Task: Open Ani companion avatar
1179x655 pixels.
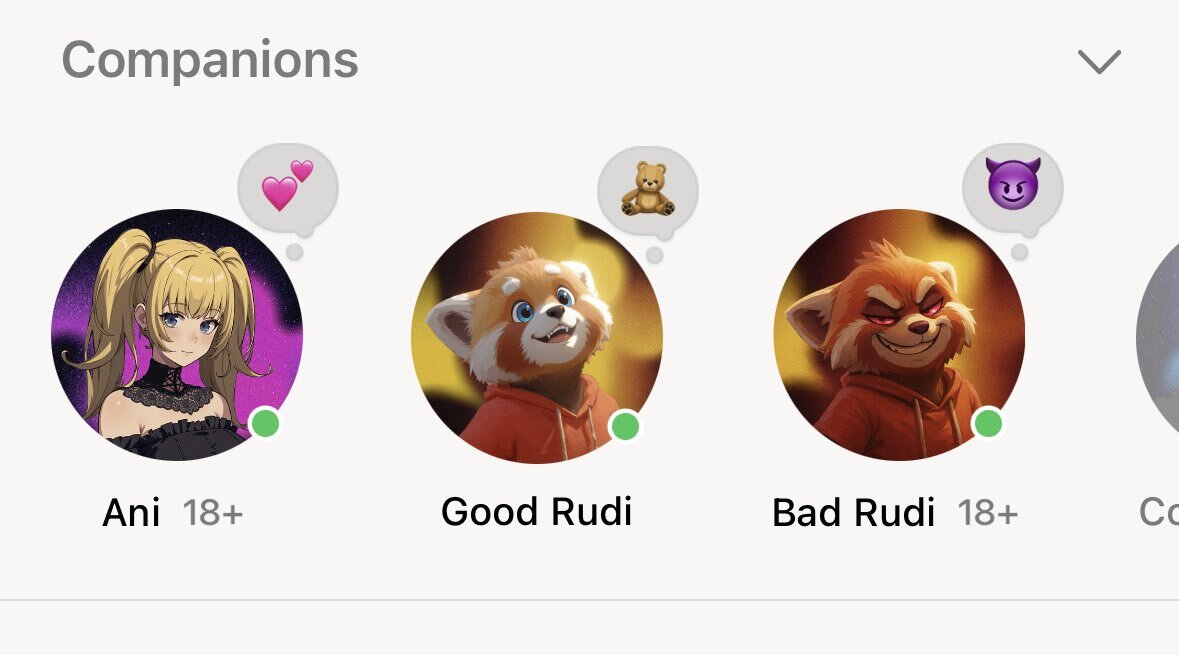Action: point(177,335)
